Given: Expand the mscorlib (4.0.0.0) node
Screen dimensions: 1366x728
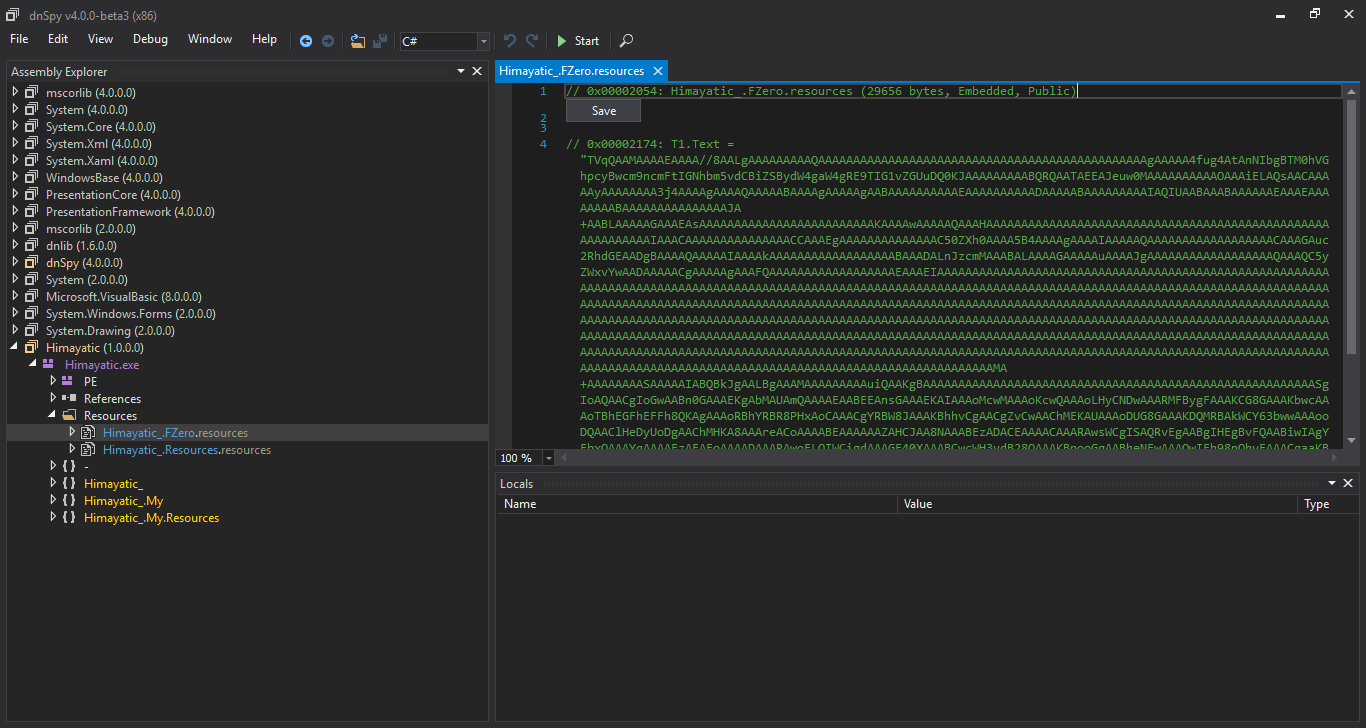Looking at the screenshot, I should click(x=15, y=93).
